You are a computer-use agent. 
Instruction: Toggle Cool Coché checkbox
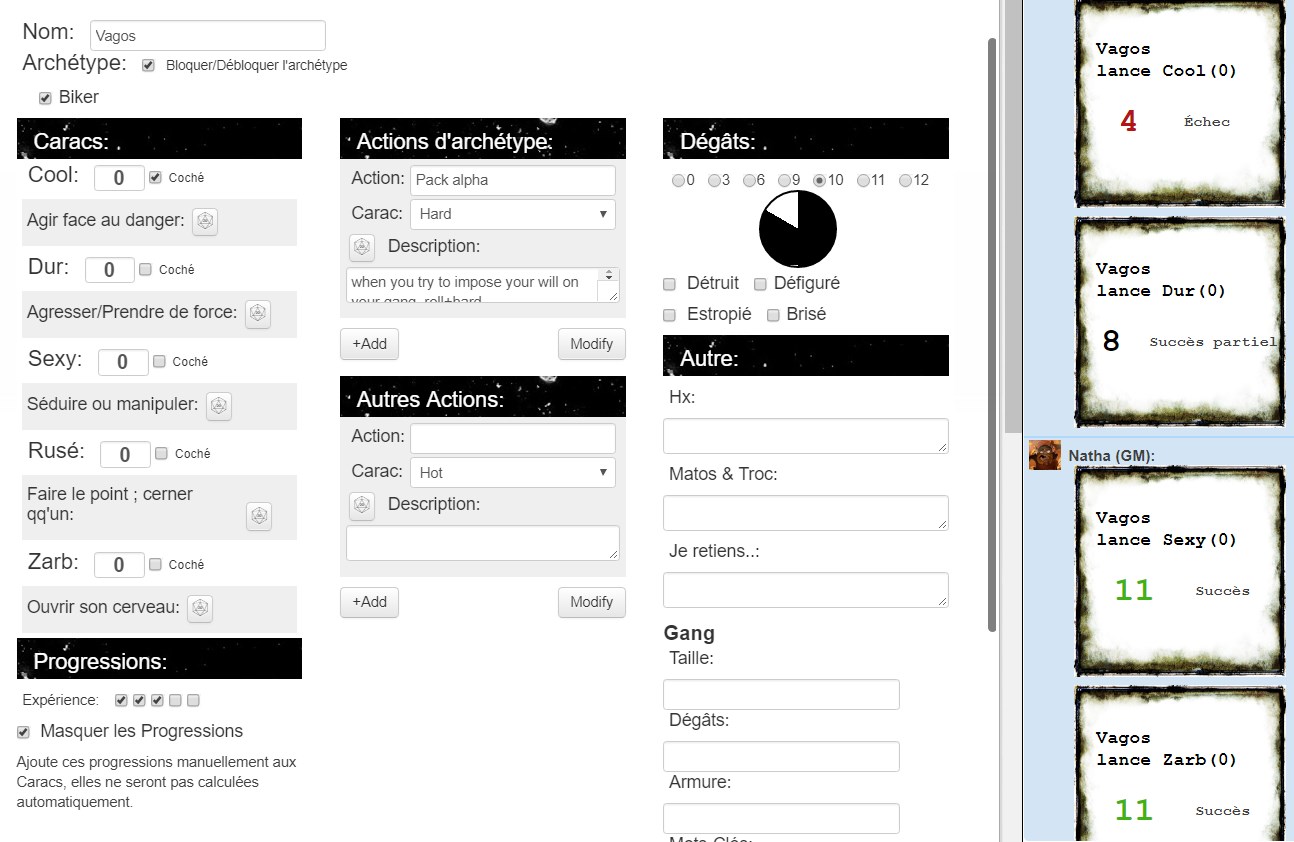(155, 177)
